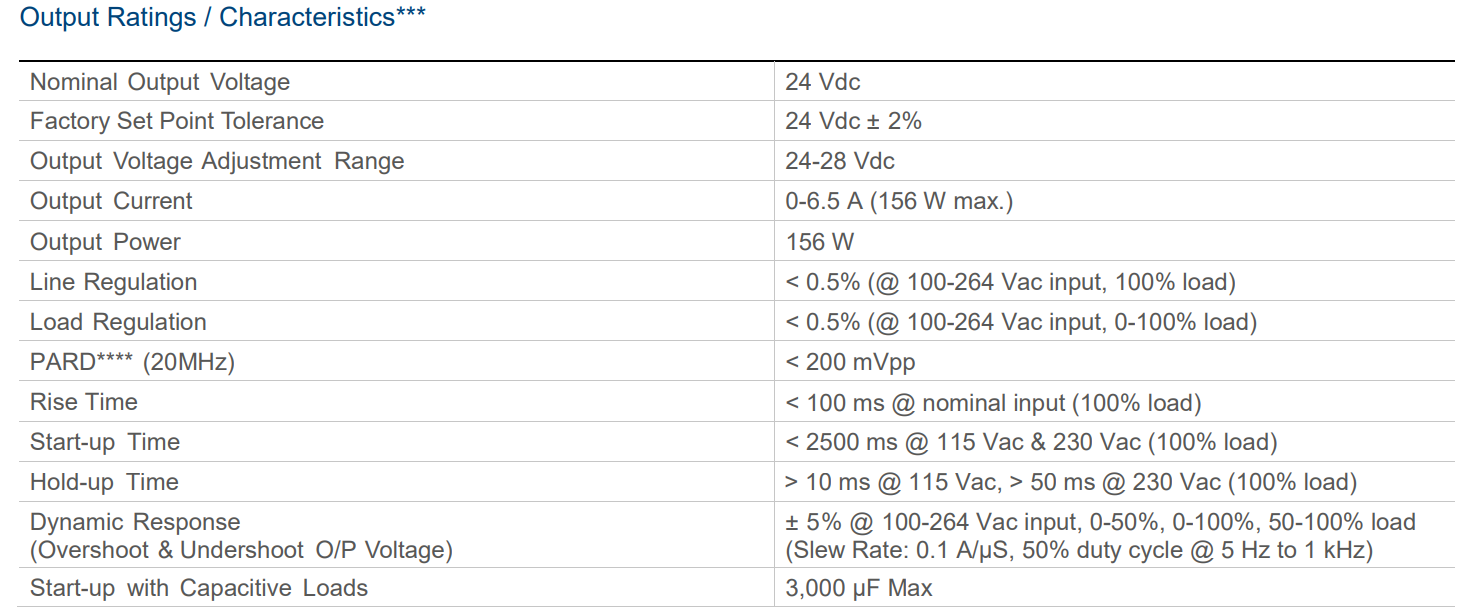Click the "PARD**** (20MHz)" label
This screenshot has height=614, width=1474.
(132, 362)
